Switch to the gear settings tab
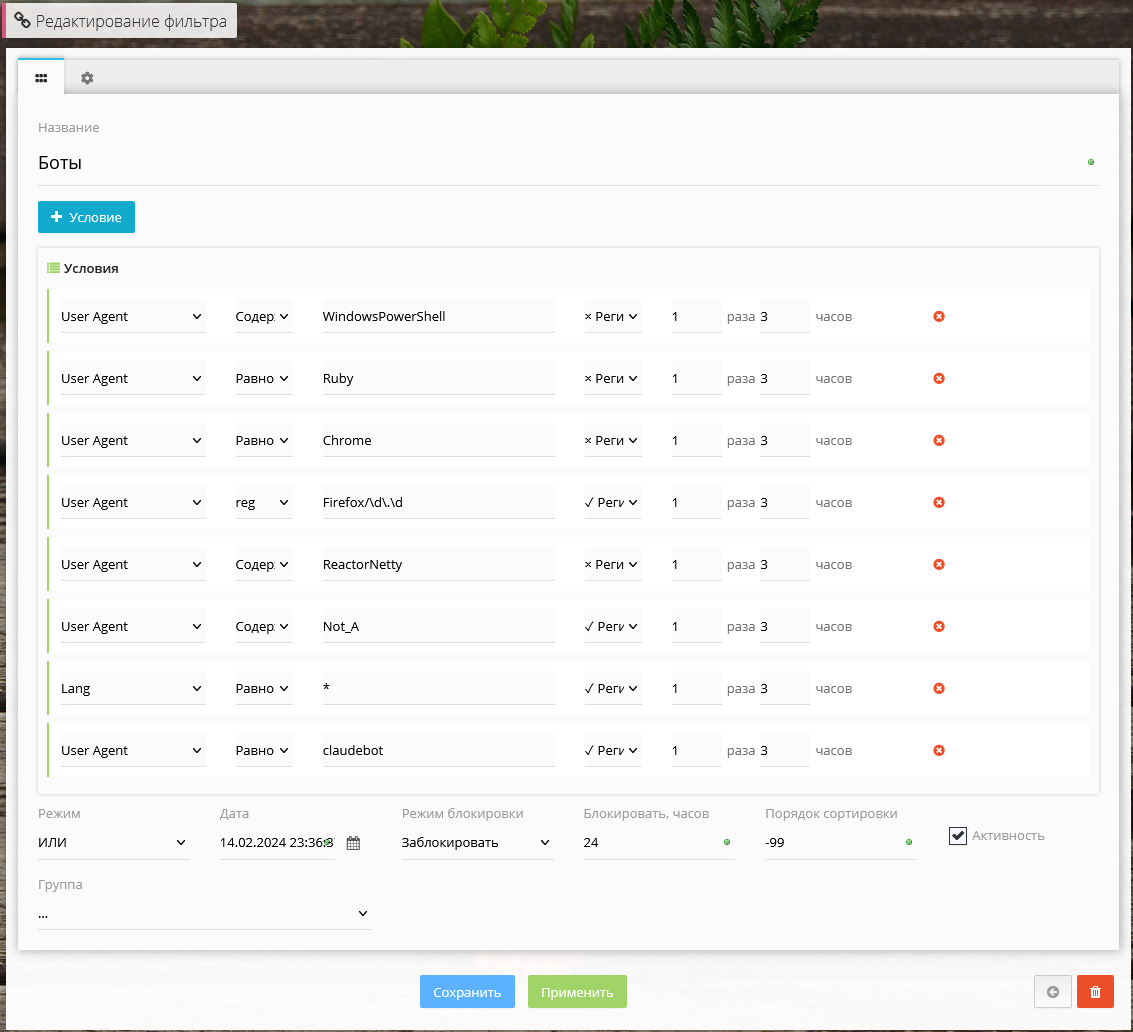The image size is (1133, 1032). [x=87, y=78]
